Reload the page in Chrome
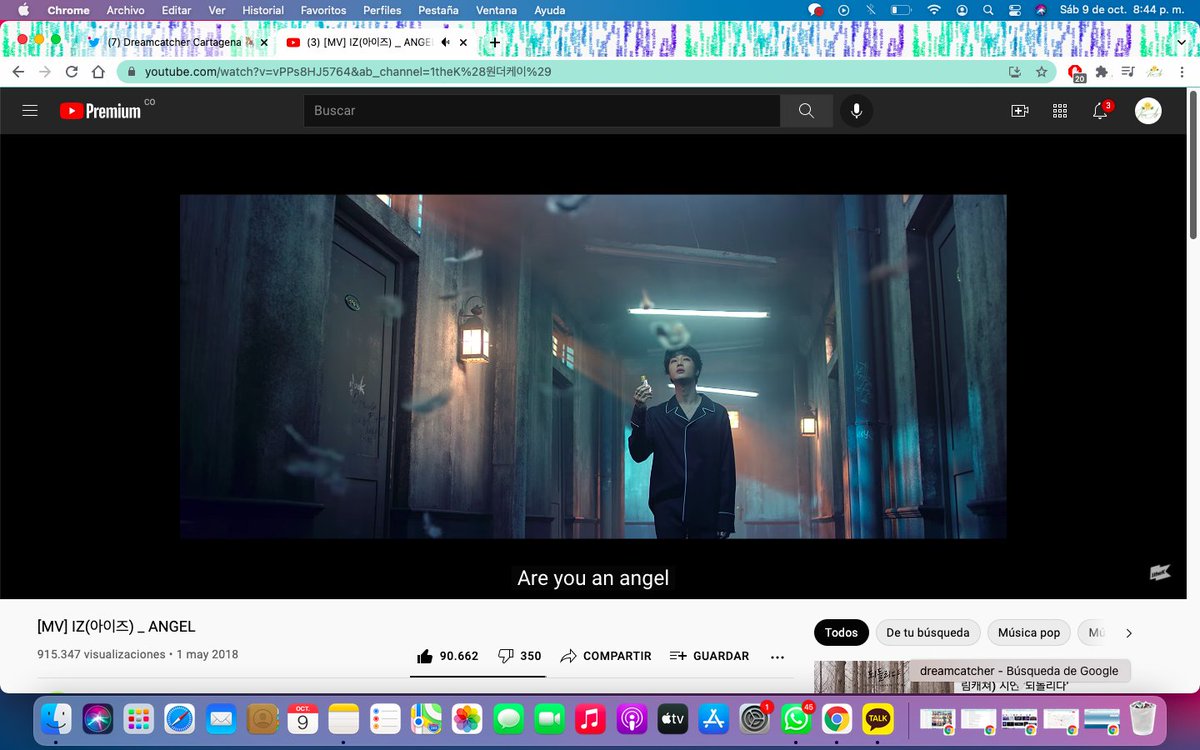Viewport: 1200px width, 750px height. click(71, 72)
